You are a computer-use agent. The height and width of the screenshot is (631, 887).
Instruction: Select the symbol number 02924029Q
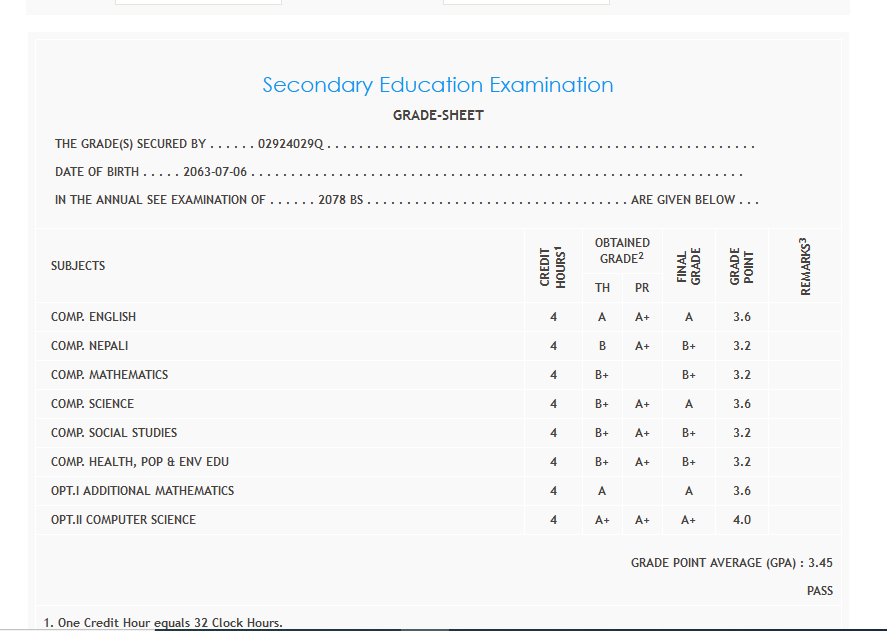(x=290, y=144)
